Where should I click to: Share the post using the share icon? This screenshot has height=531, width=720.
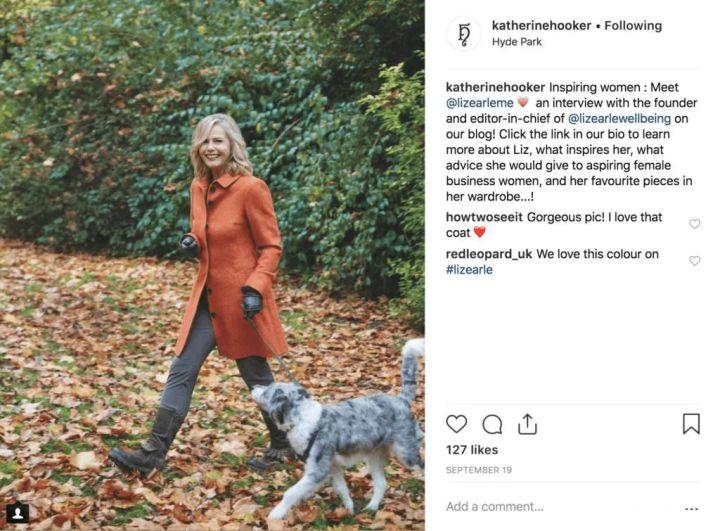click(527, 424)
